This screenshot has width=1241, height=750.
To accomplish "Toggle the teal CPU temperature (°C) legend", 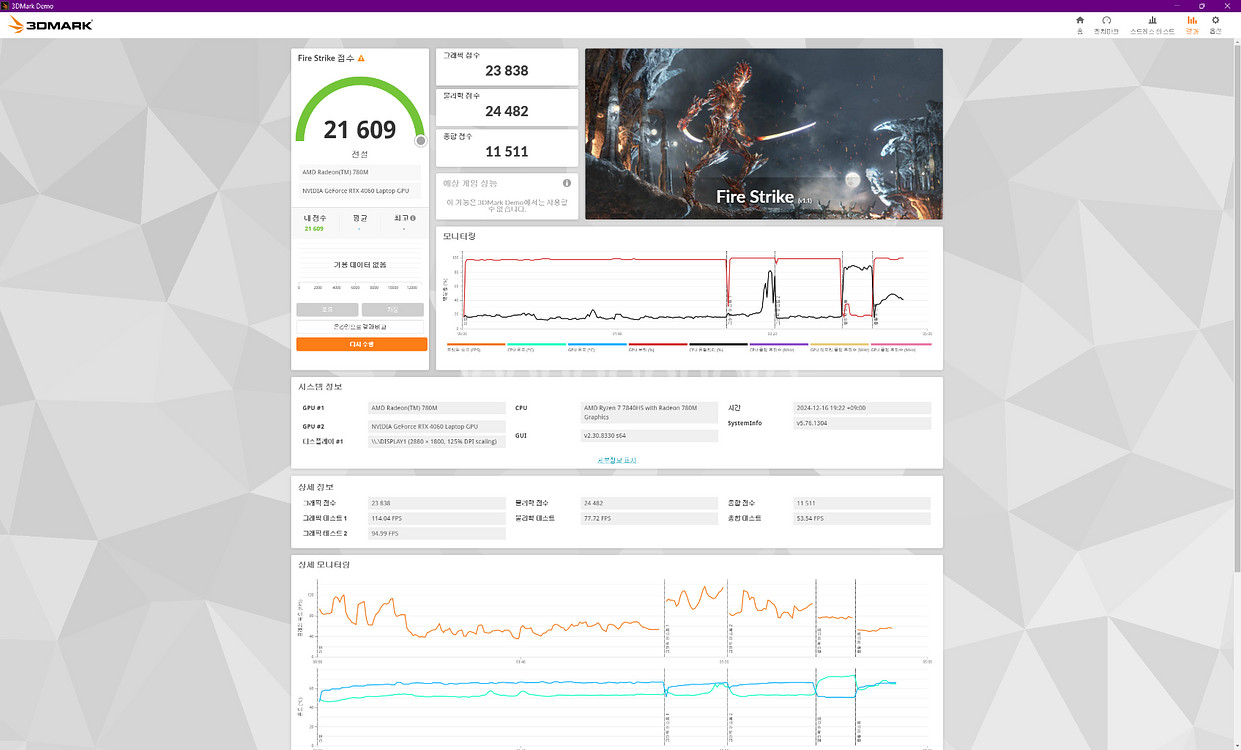I will pos(536,346).
